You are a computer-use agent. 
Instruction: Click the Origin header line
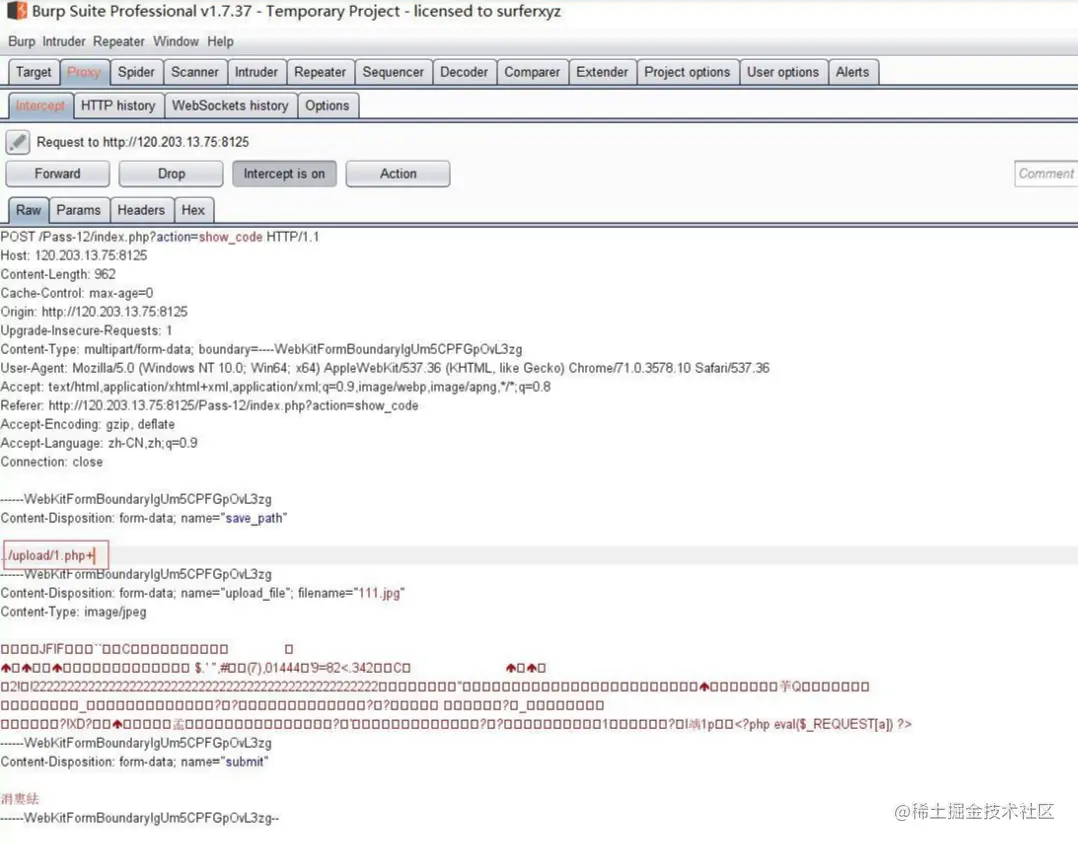coord(94,312)
